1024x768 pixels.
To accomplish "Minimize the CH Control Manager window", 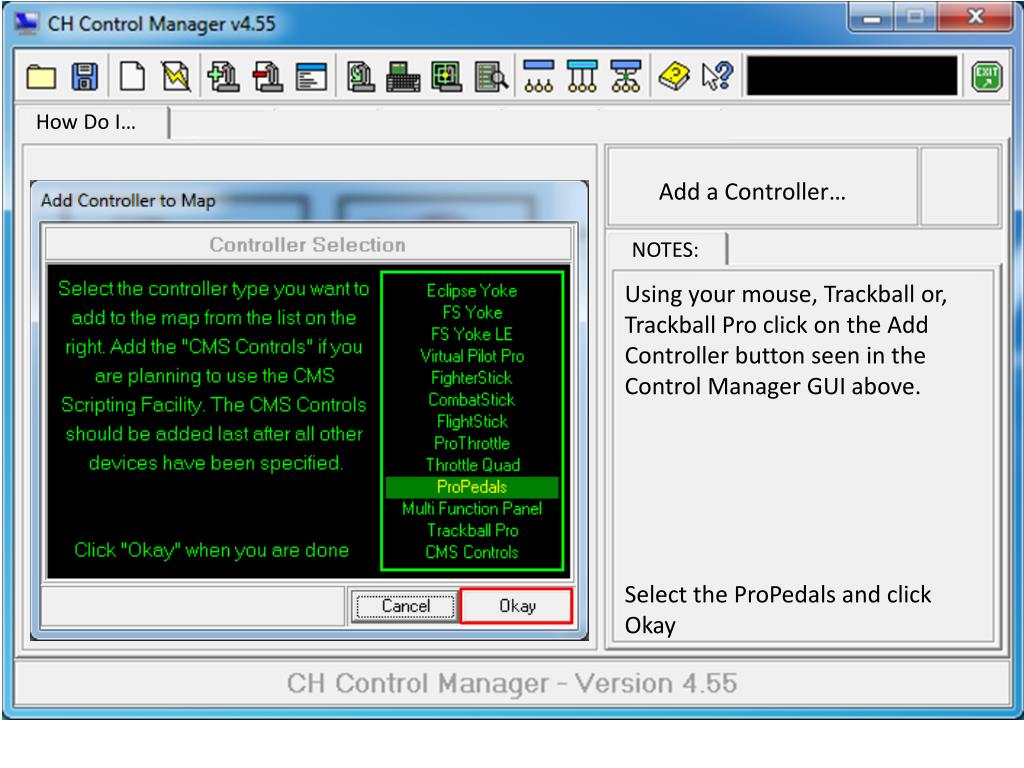I will (x=872, y=18).
